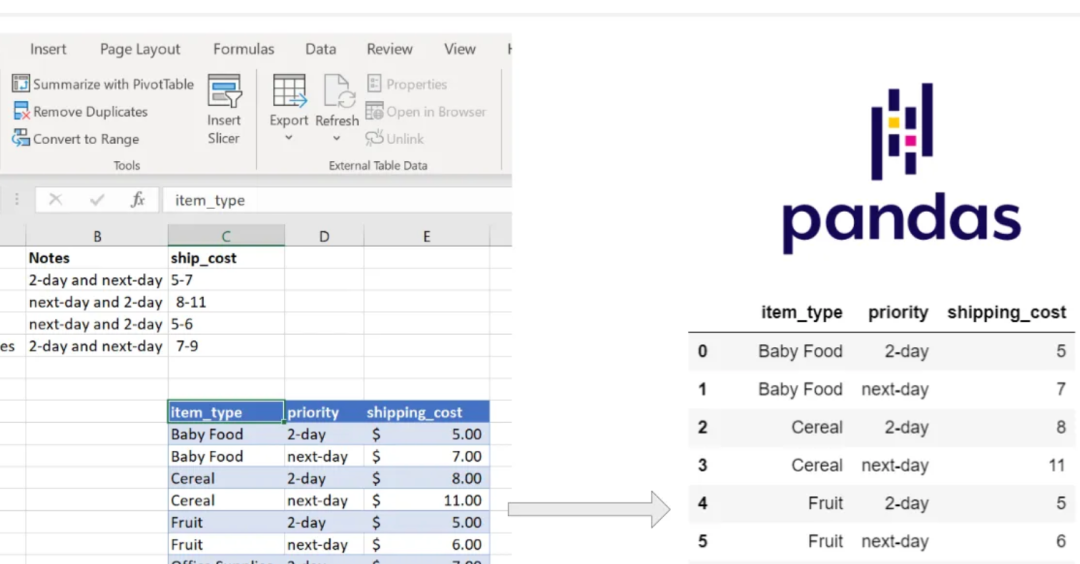
Task: Click pandas row index 3
Action: tap(702, 466)
